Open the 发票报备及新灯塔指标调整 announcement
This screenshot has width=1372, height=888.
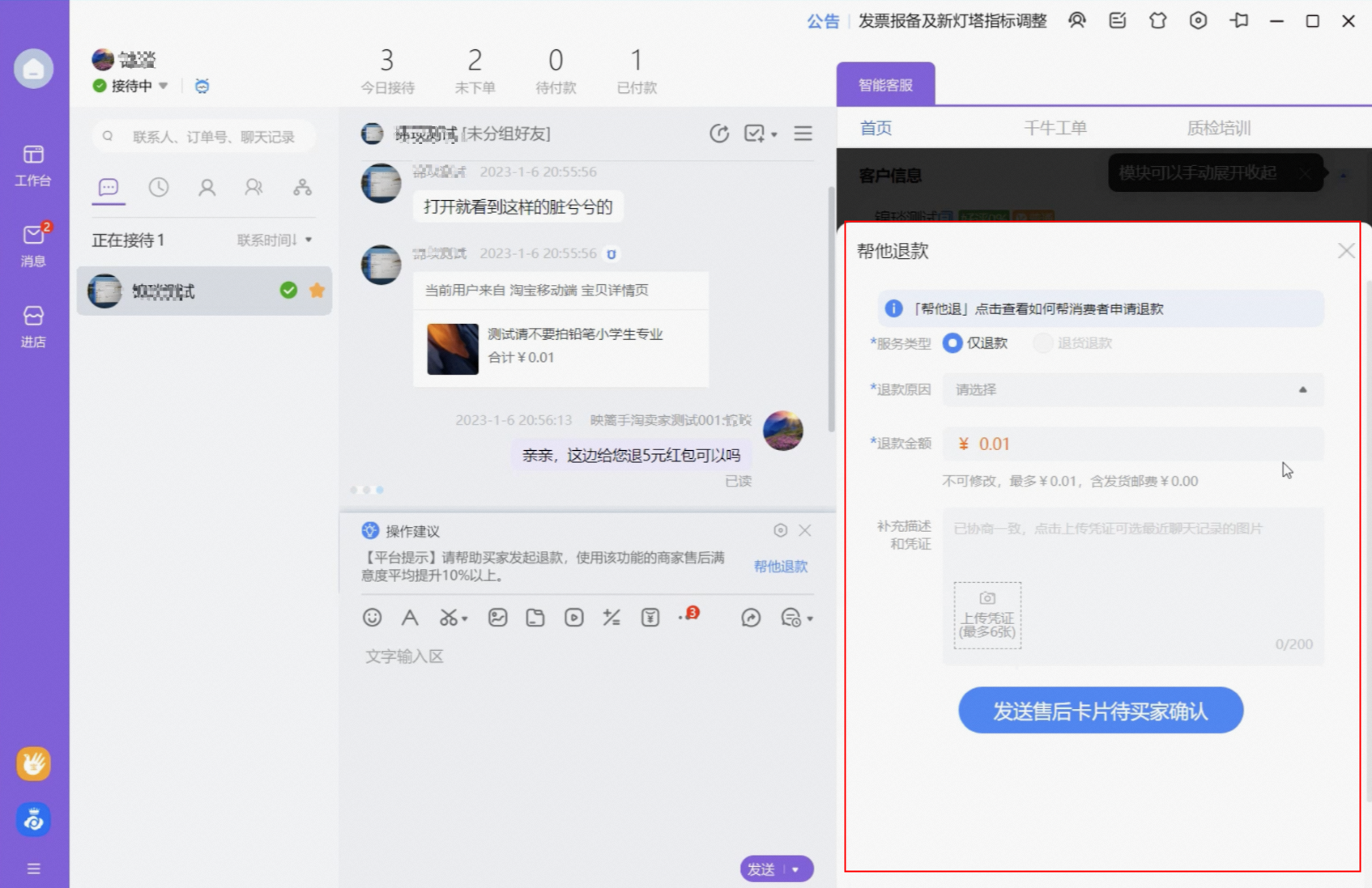point(952,21)
